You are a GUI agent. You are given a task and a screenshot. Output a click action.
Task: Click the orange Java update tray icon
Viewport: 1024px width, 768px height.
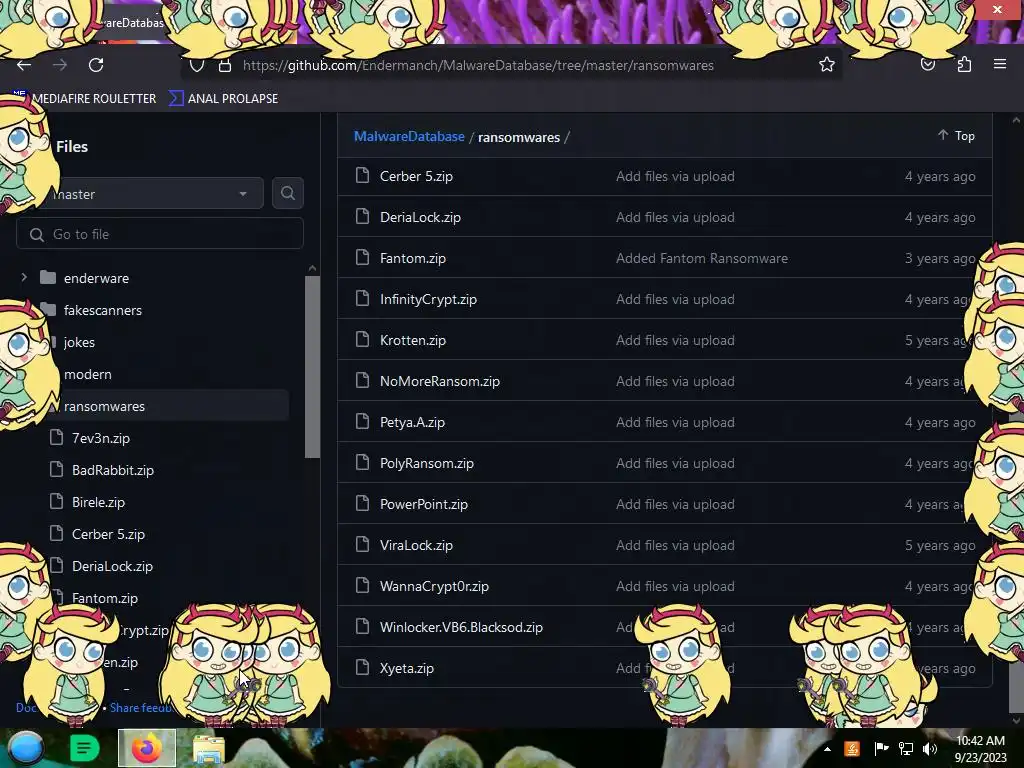(852, 749)
